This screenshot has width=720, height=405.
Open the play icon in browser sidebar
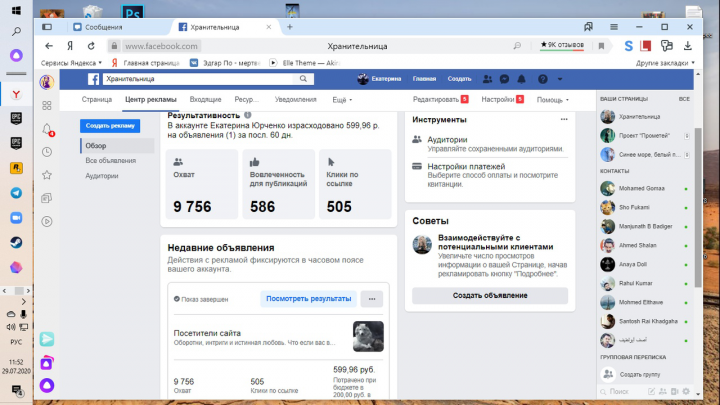(47, 221)
